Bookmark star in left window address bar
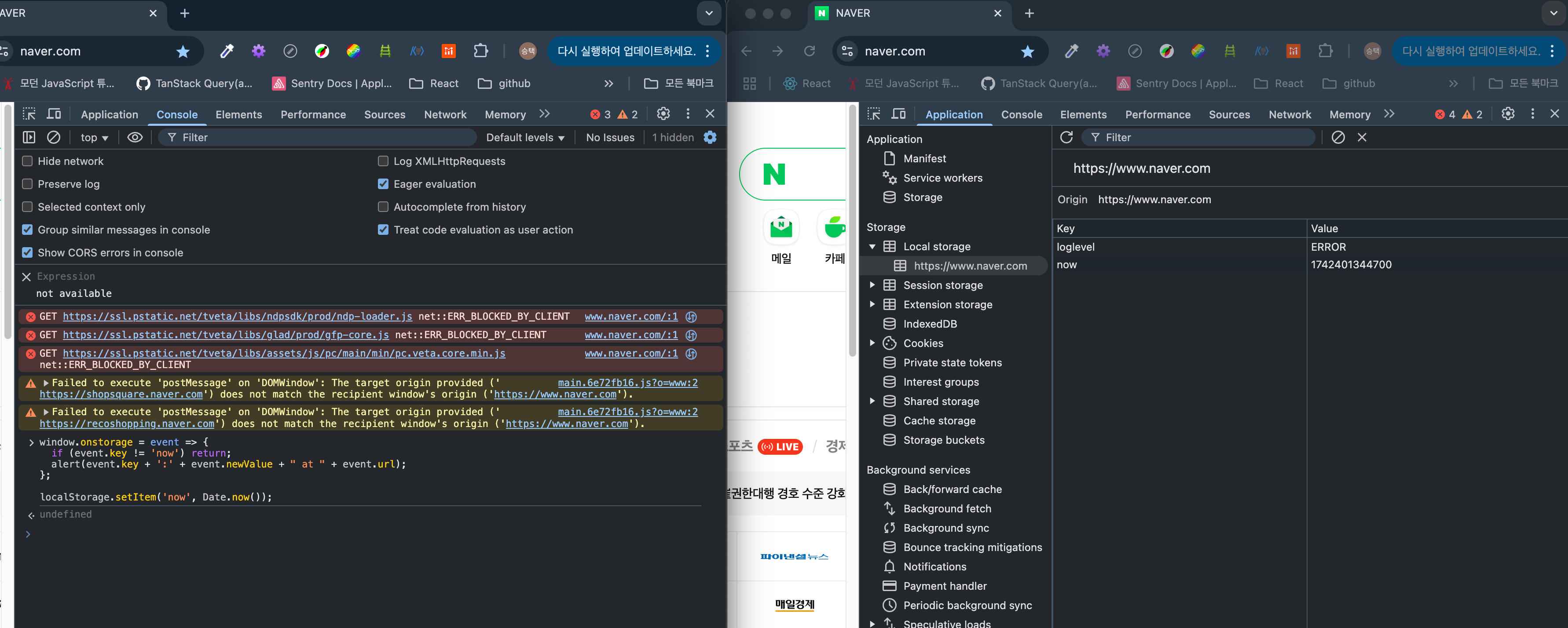This screenshot has height=628, width=1568. (183, 52)
